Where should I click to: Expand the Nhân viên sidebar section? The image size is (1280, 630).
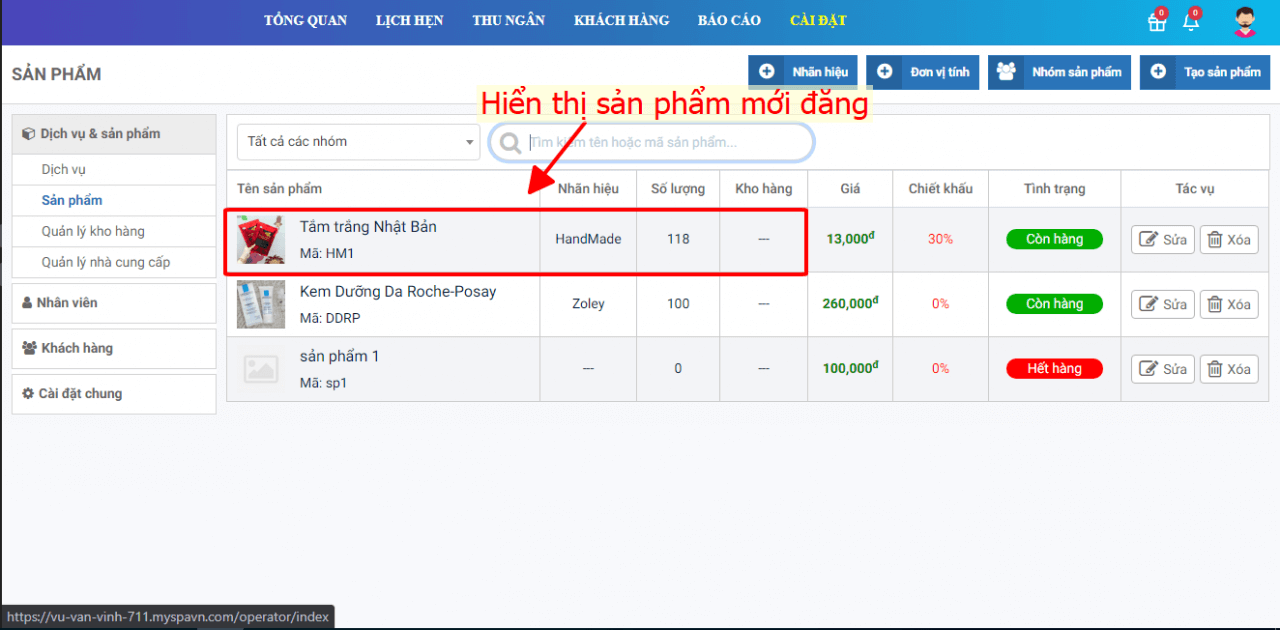point(113,303)
